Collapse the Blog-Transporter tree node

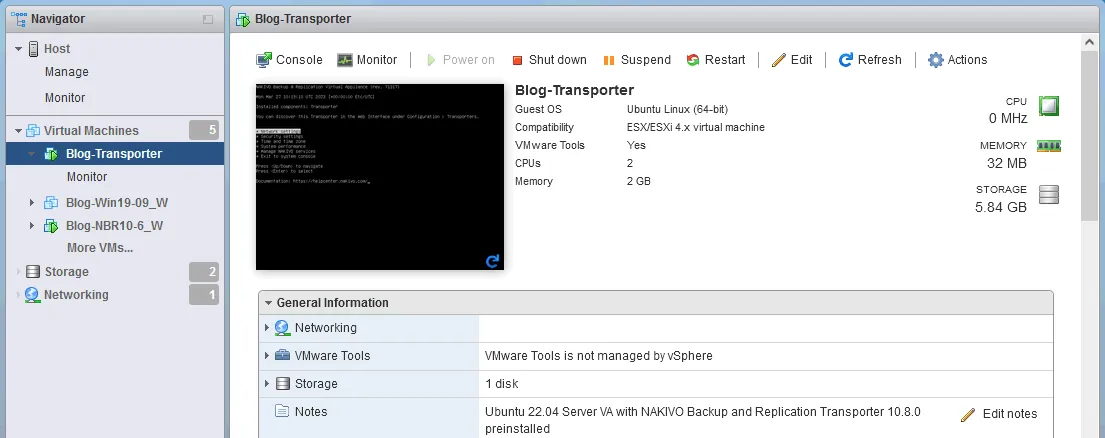(x=32, y=154)
